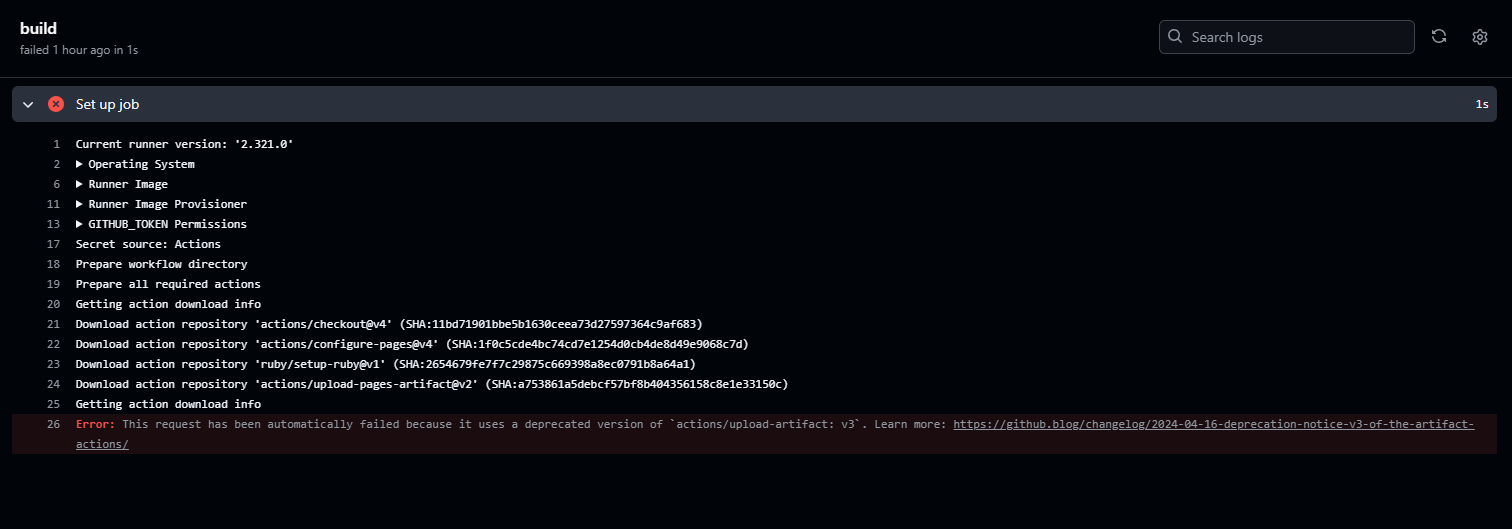Click the build job heading
Viewport: 1512px width, 529px height.
pos(38,28)
